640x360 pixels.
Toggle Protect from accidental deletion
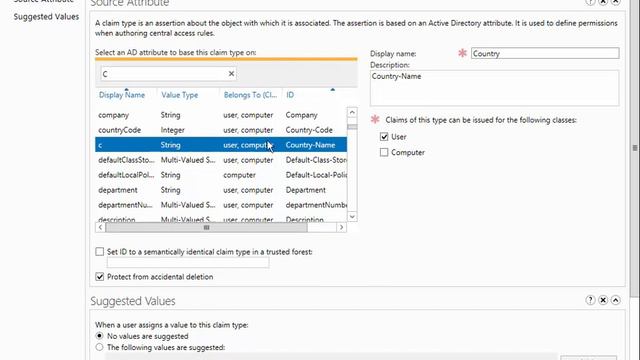pyautogui.click(x=100, y=277)
